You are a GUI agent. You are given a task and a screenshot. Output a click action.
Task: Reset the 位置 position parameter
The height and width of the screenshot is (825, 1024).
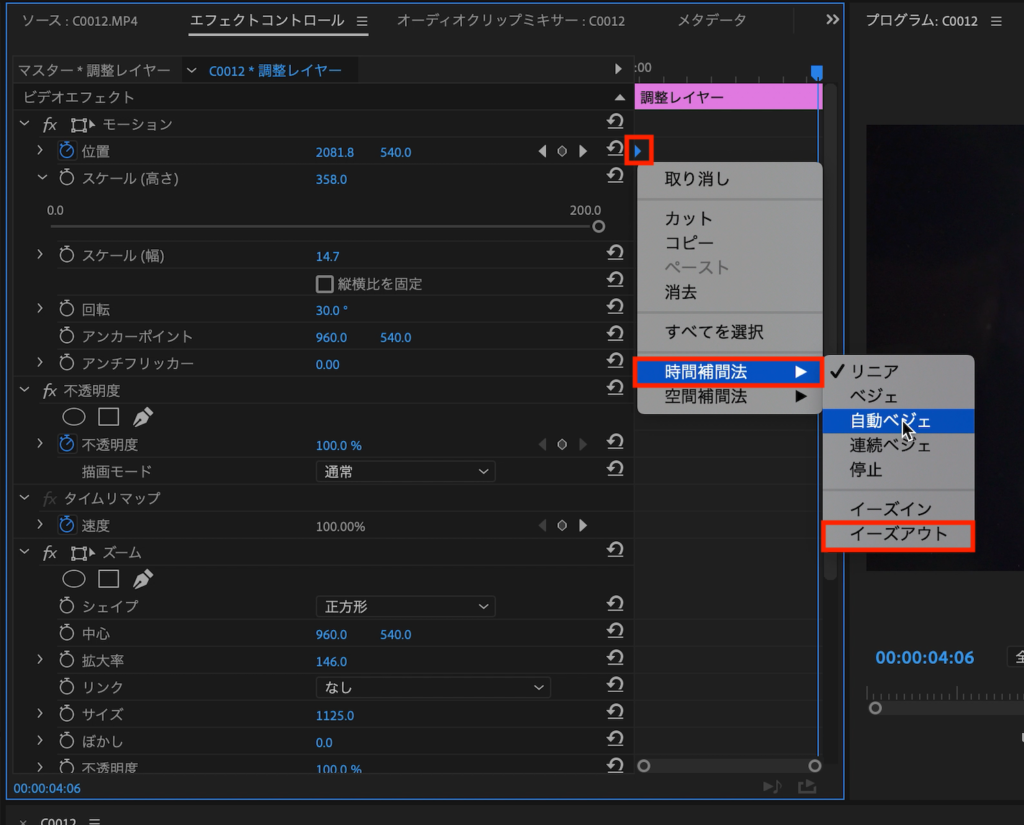(615, 149)
